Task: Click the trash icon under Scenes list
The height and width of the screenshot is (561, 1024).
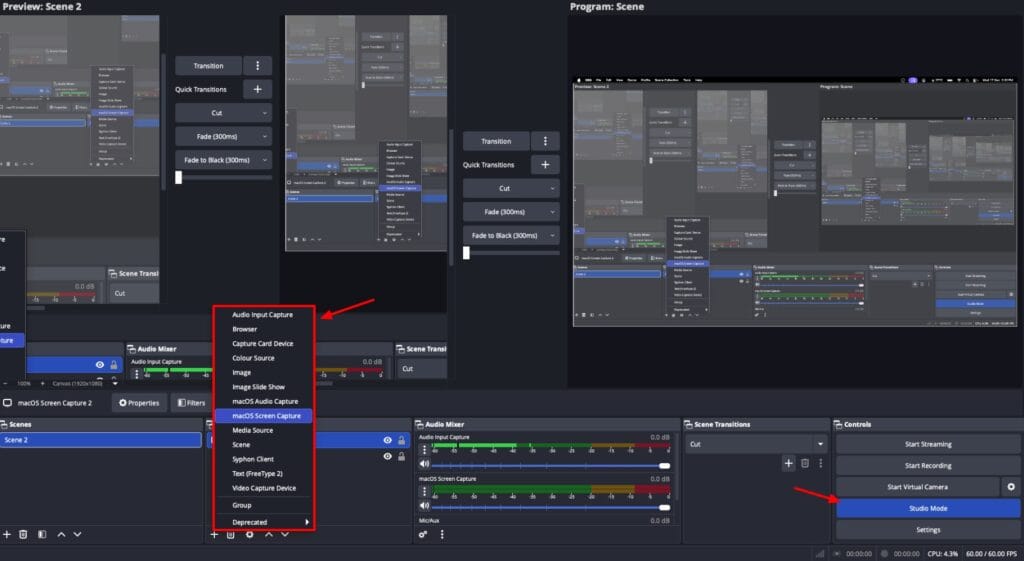Action: coord(23,535)
